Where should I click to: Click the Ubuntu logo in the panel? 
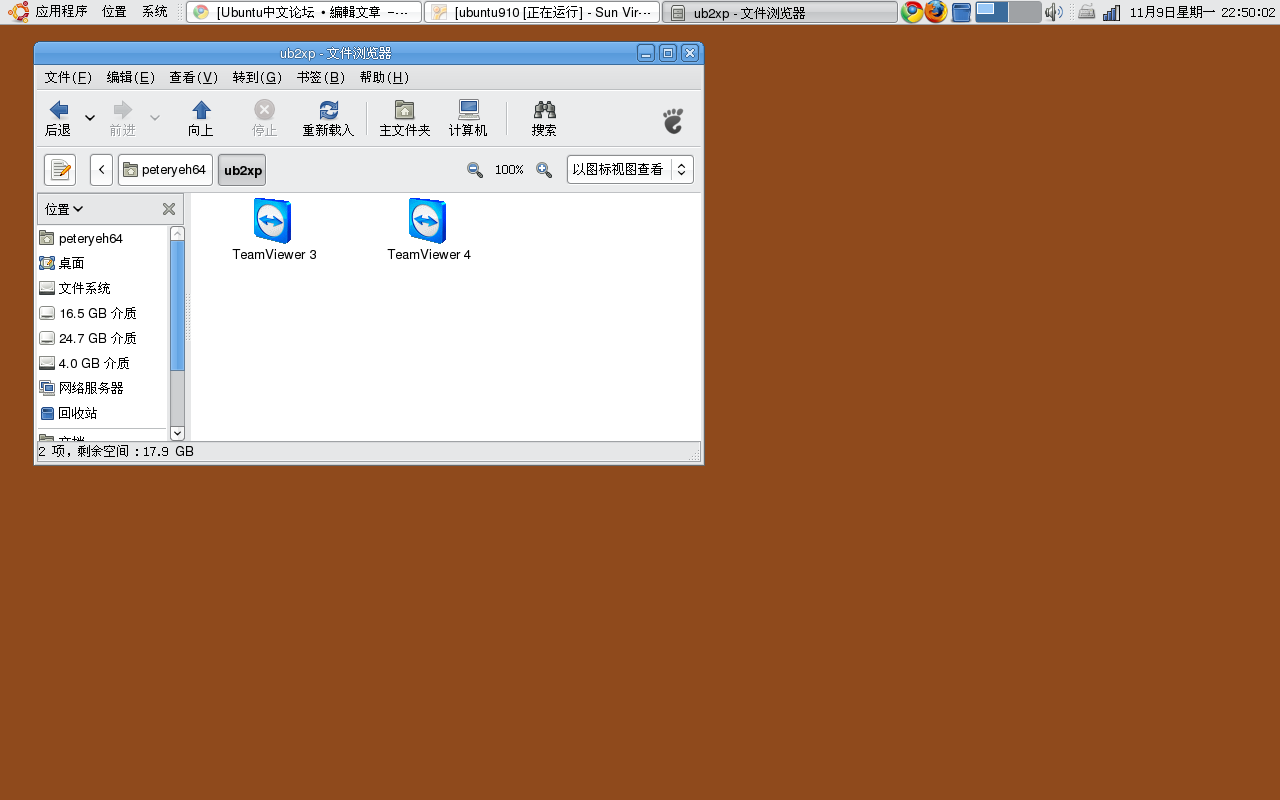(x=18, y=12)
